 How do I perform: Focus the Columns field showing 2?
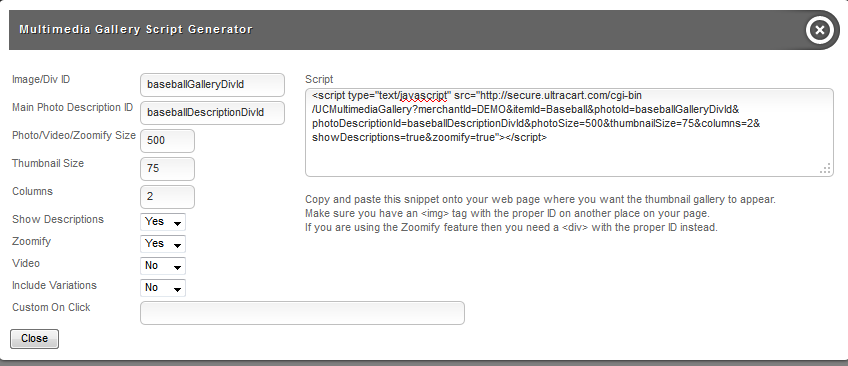(167, 197)
